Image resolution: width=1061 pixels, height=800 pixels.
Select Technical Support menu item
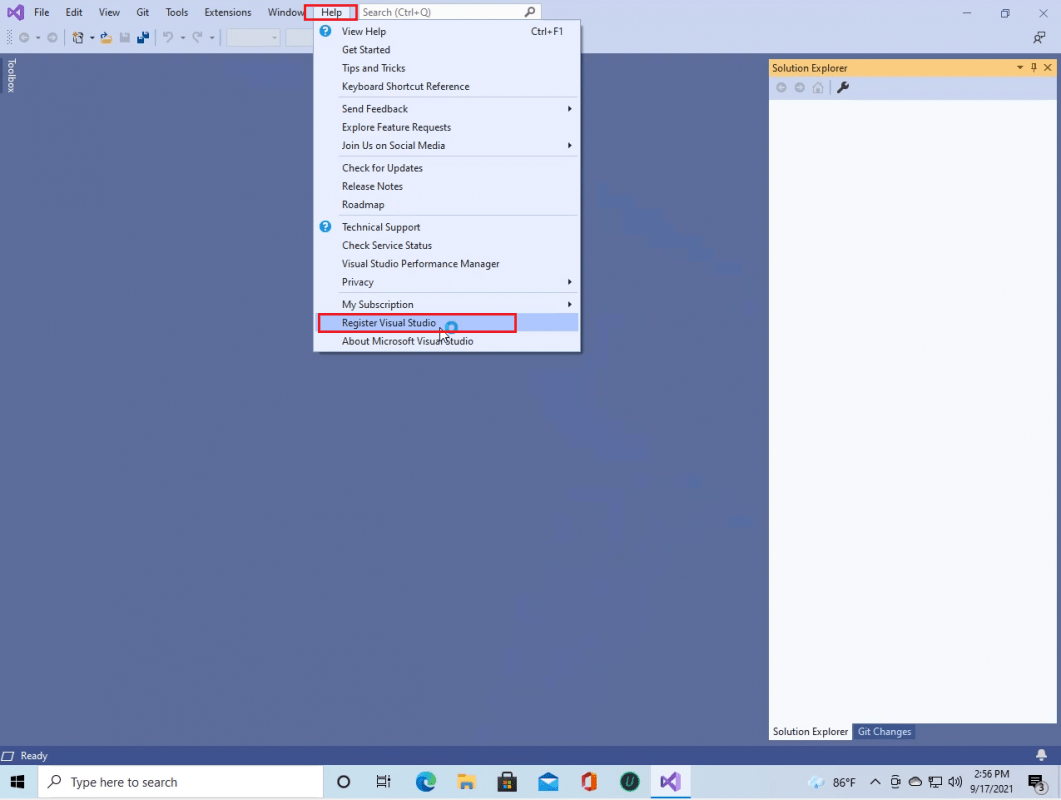(447, 227)
